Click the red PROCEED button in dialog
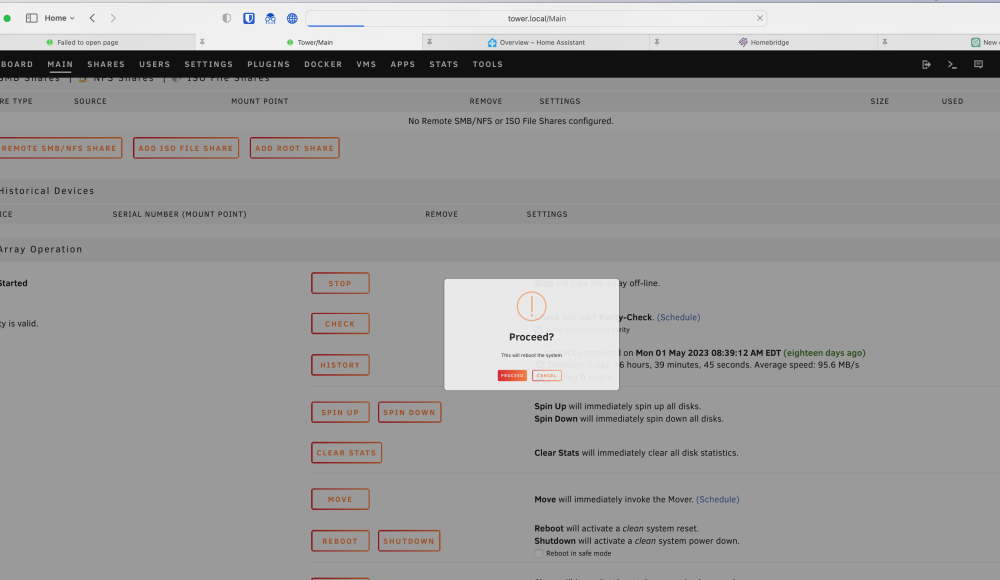1000x580 pixels. [511, 375]
